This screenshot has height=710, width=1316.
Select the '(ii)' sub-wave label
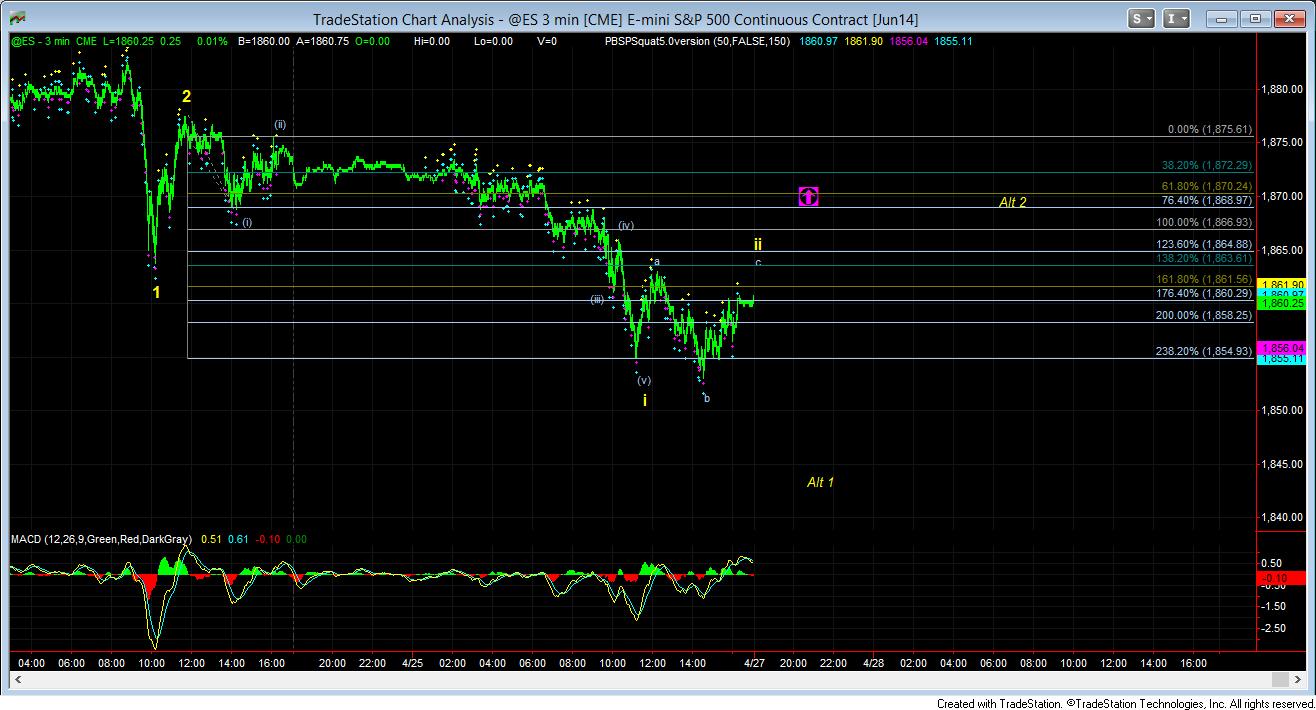pyautogui.click(x=281, y=125)
